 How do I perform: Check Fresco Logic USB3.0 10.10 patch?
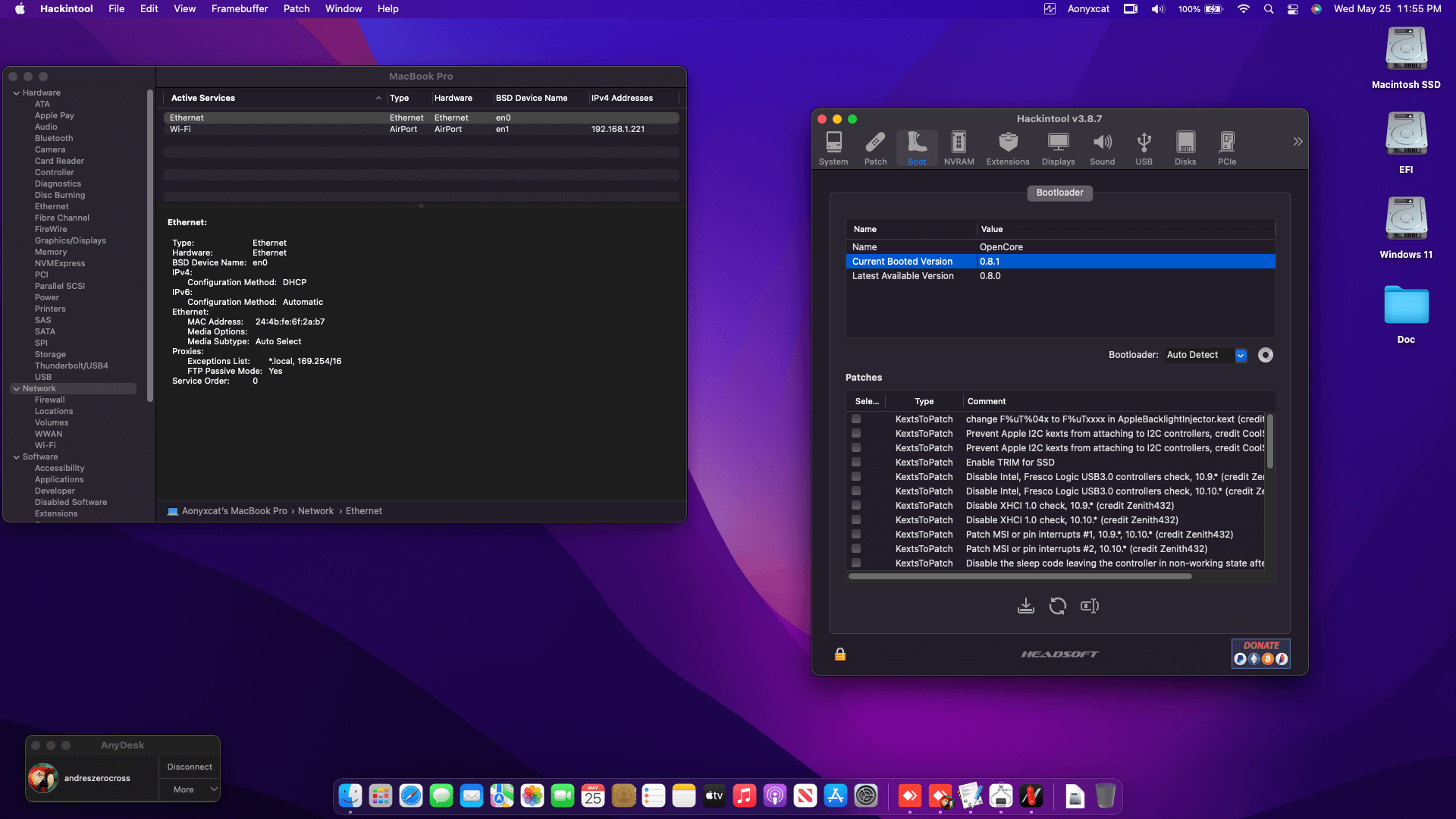[856, 491]
